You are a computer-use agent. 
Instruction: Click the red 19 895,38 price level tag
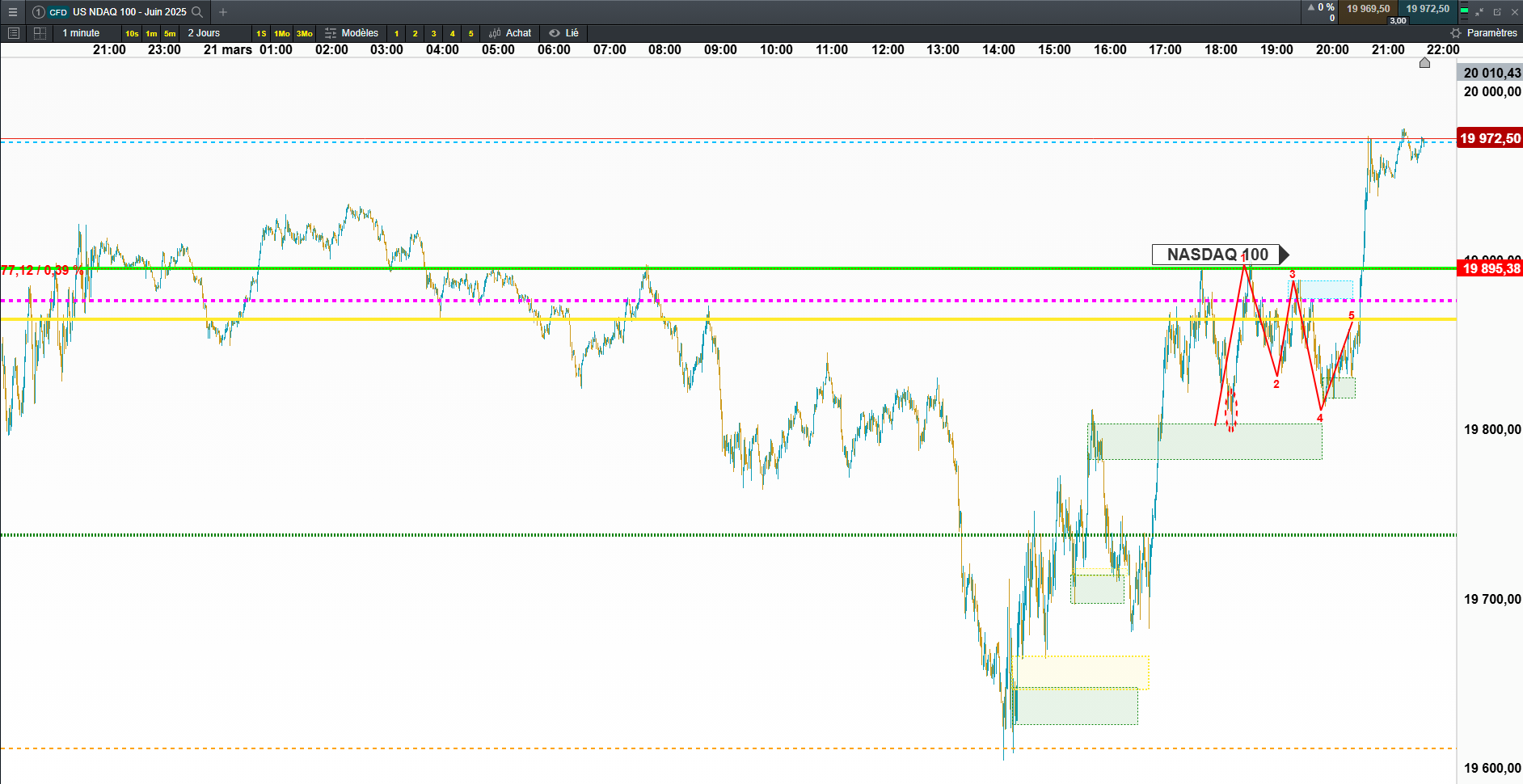(1490, 268)
